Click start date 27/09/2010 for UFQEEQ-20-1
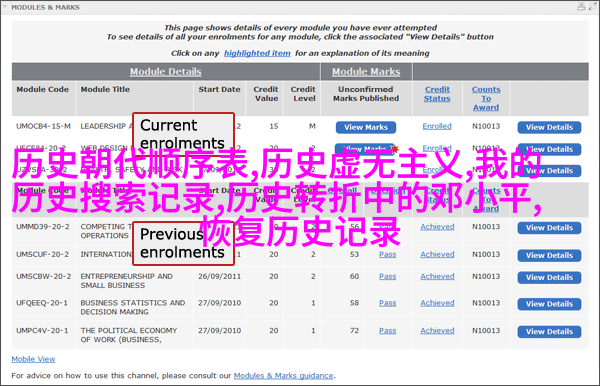Image resolution: width=600 pixels, height=386 pixels. click(x=219, y=303)
